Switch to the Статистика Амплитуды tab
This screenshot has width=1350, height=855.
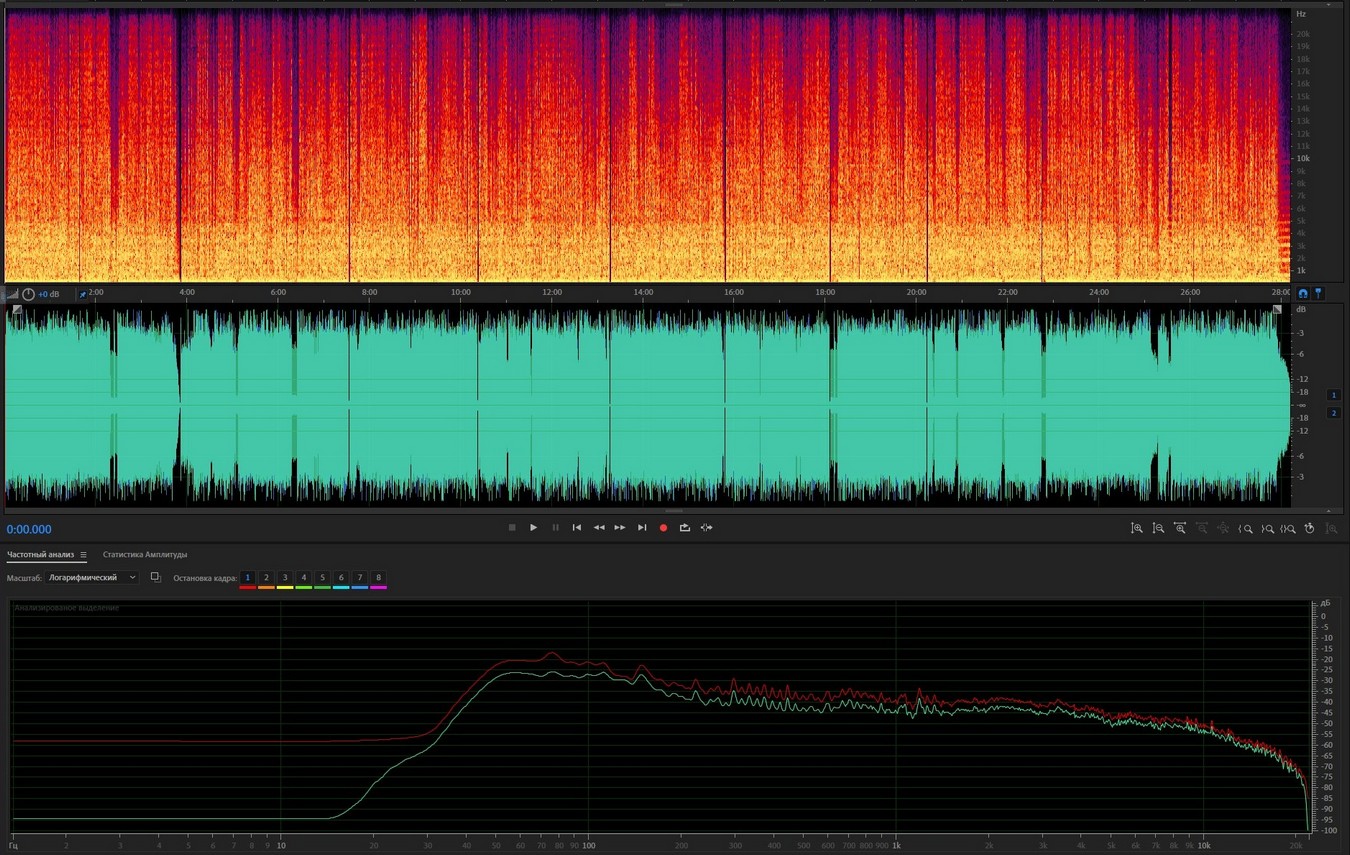(145, 555)
